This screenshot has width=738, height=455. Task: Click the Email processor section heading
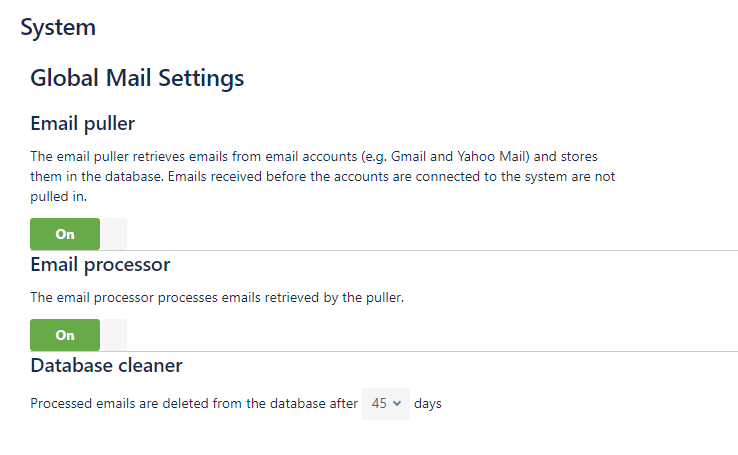coord(100,265)
